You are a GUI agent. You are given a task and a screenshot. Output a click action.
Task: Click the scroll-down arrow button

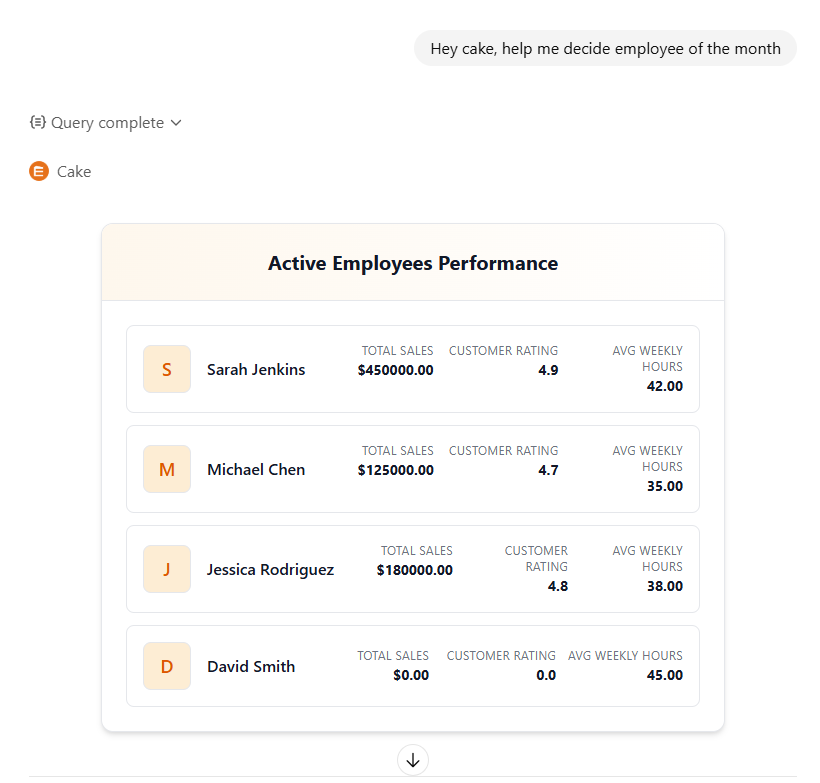pyautogui.click(x=413, y=760)
